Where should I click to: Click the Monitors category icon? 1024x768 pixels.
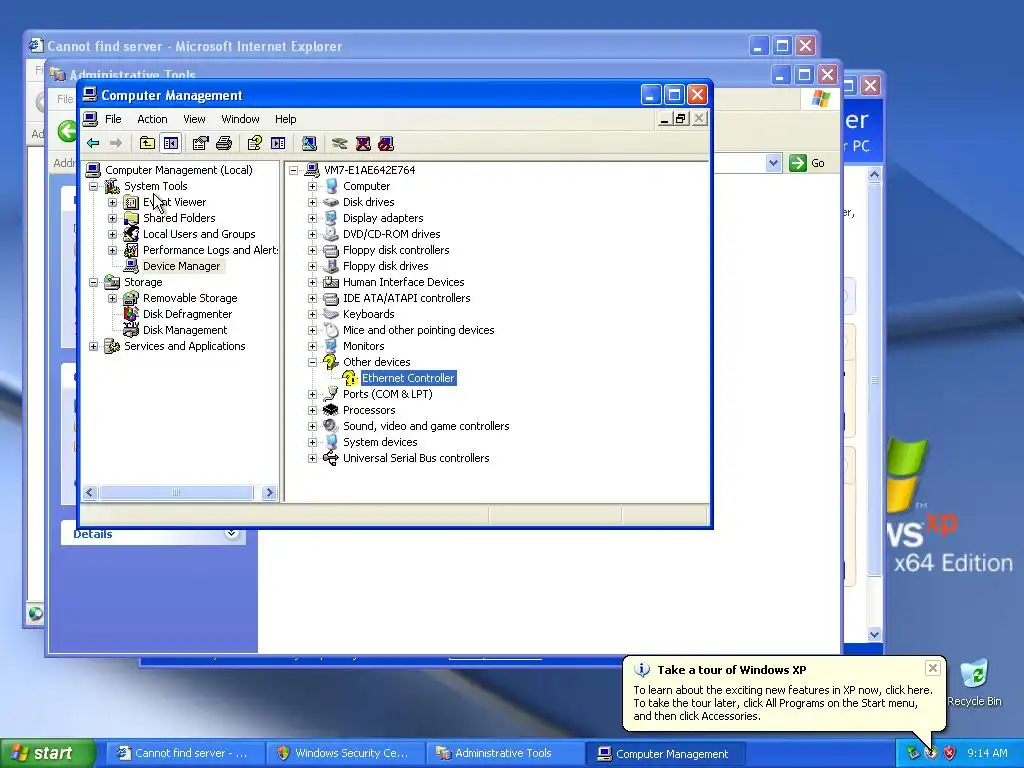[331, 346]
